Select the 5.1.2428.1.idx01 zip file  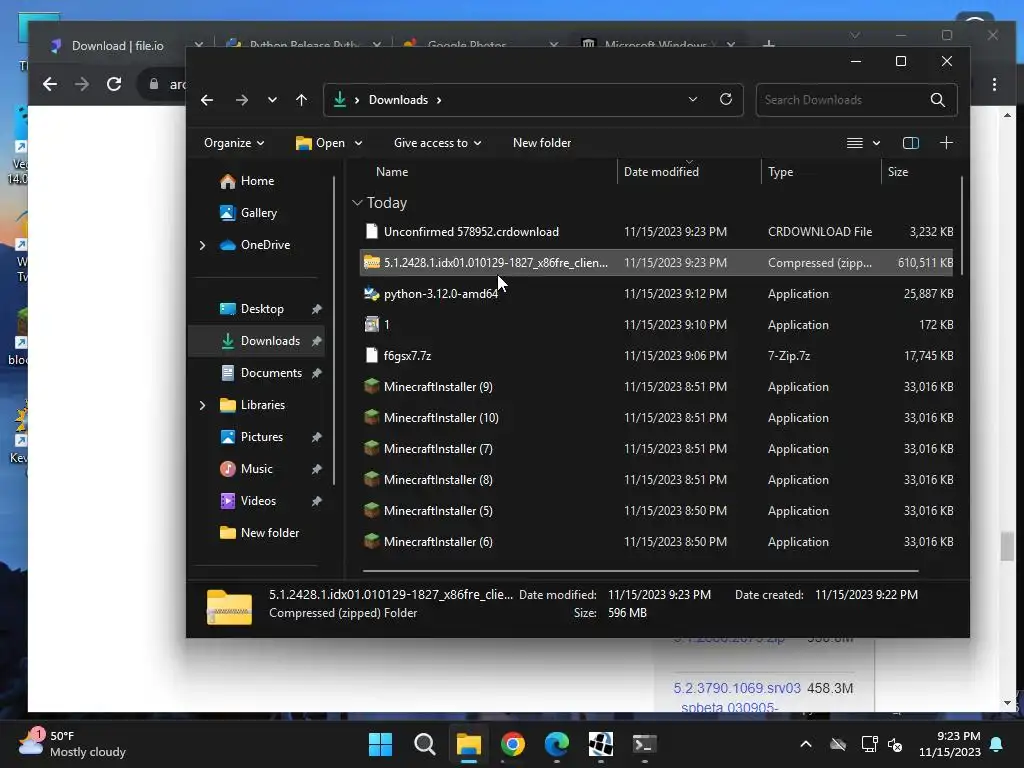coord(656,263)
